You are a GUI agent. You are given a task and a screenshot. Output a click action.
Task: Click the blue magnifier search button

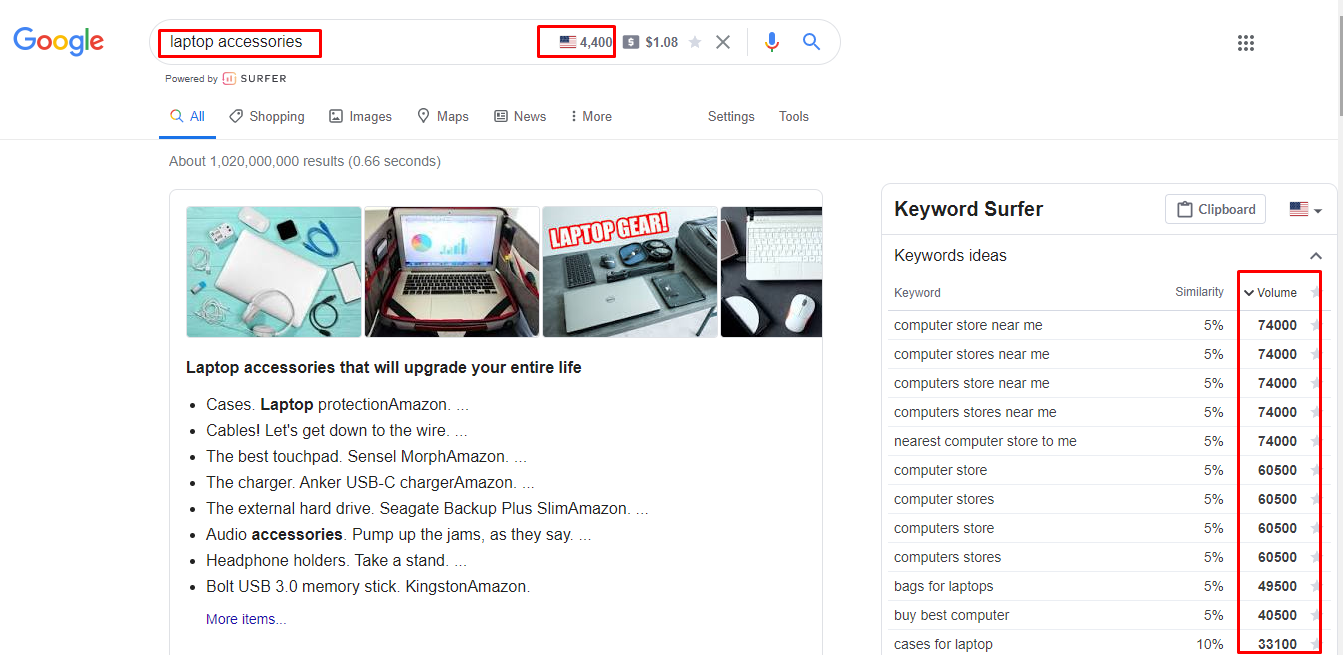tap(811, 42)
